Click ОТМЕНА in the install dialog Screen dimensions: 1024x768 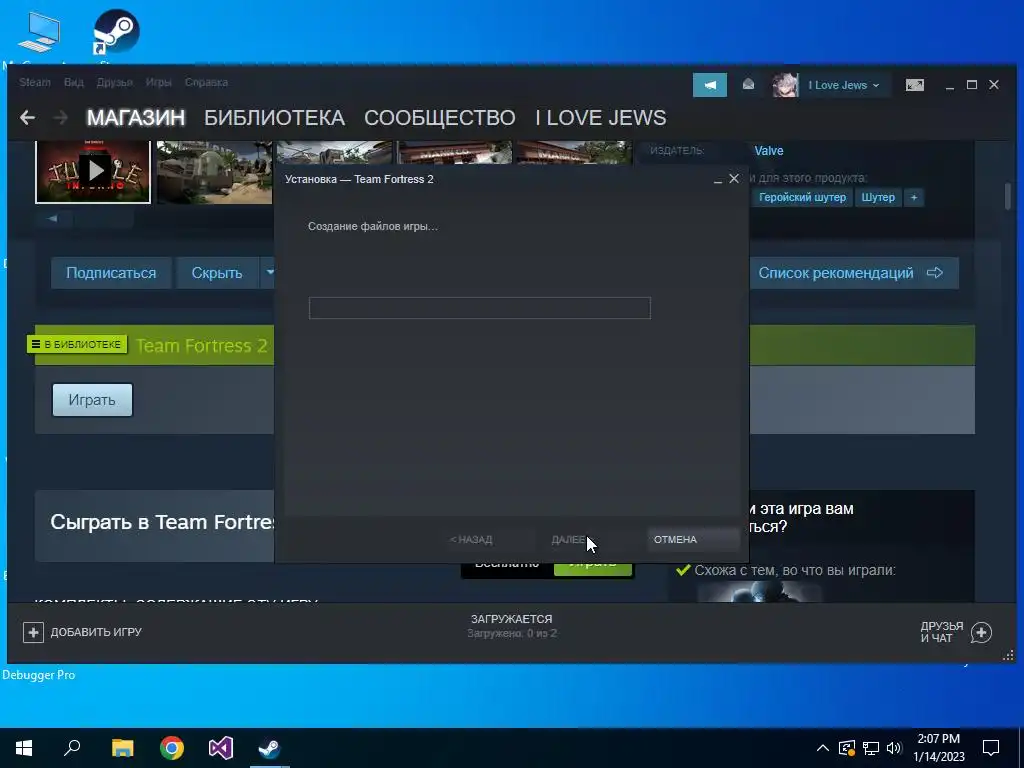692,539
